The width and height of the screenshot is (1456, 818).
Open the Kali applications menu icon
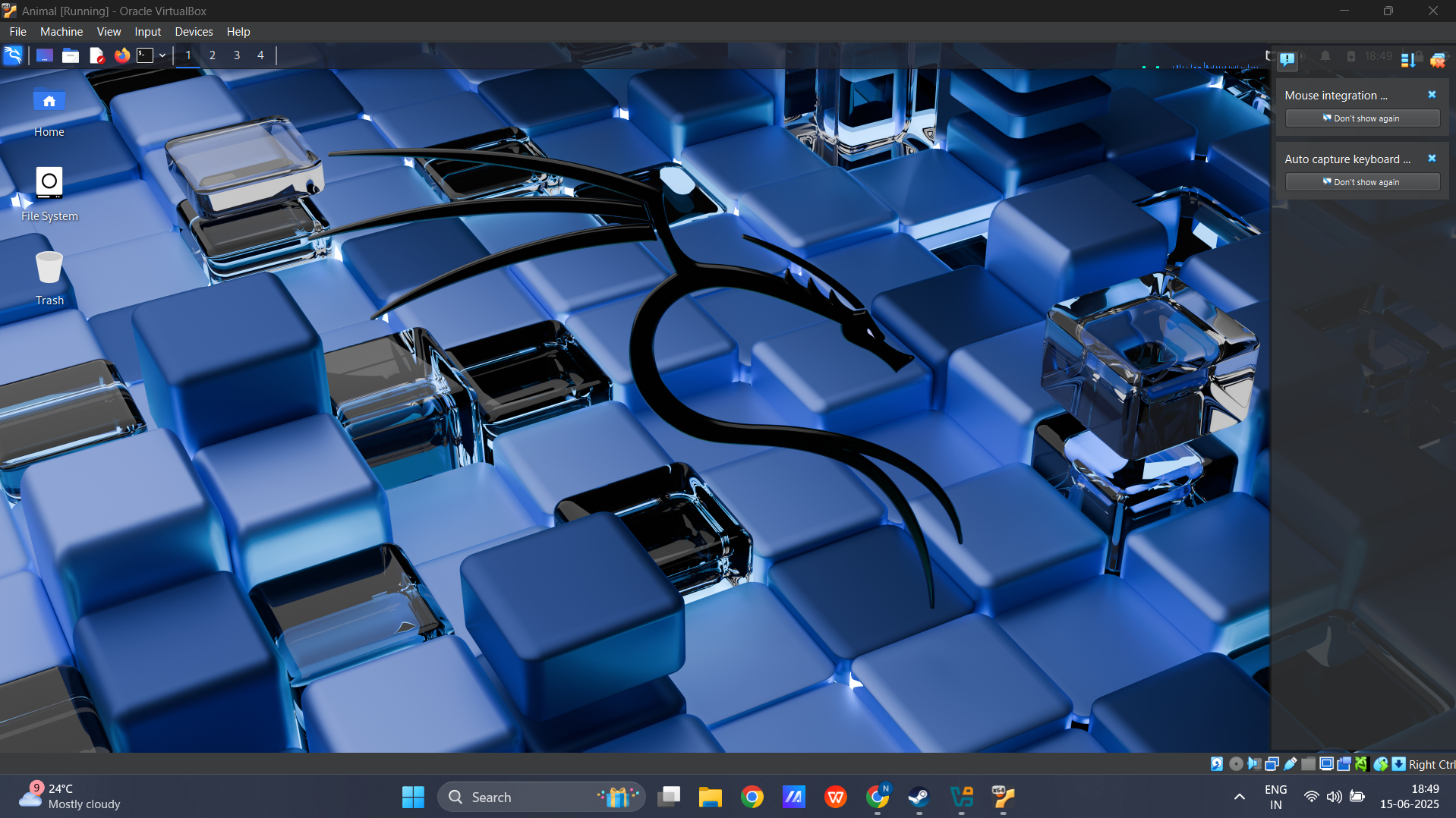click(13, 55)
